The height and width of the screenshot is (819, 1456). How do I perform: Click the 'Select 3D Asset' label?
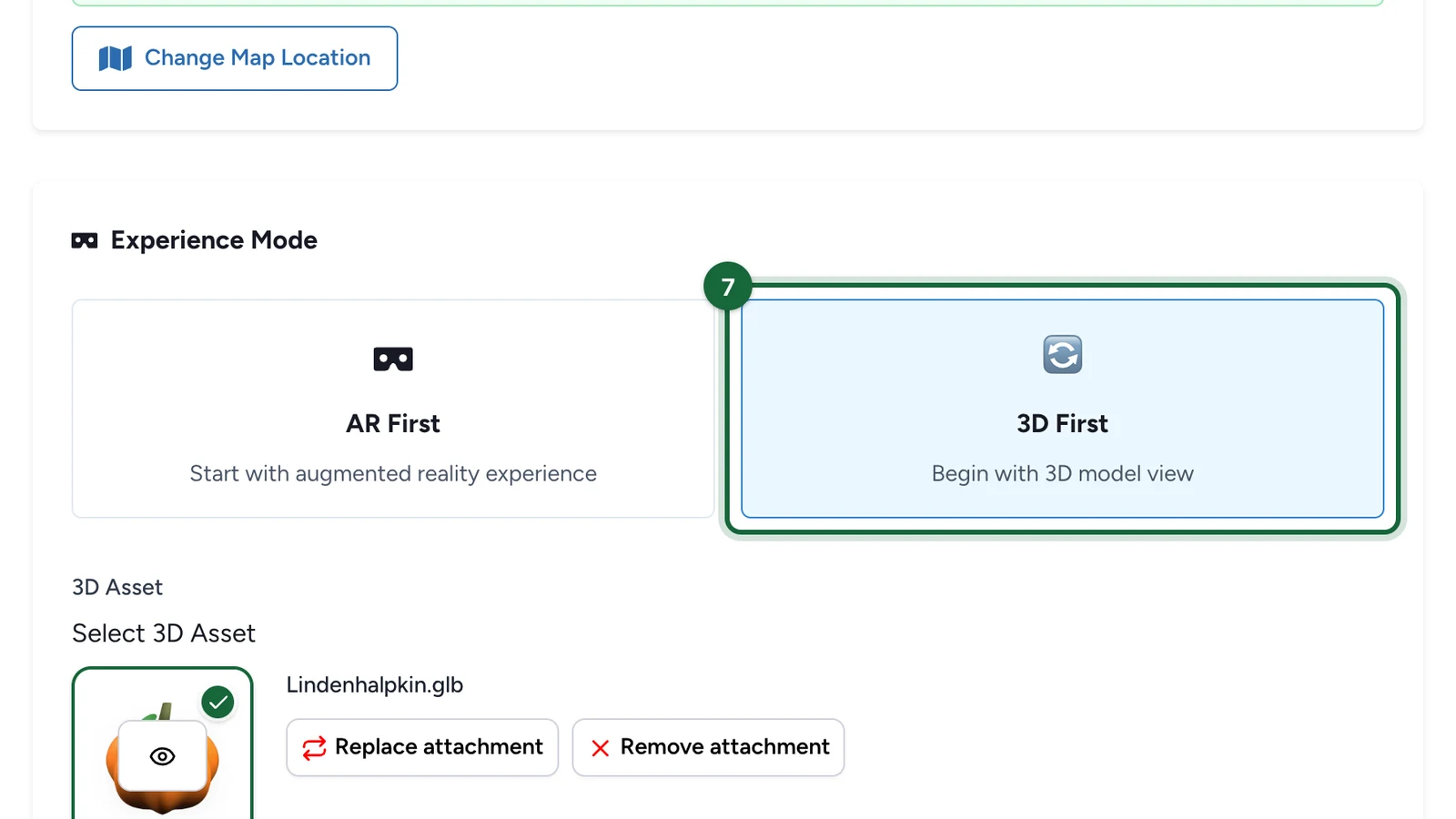click(164, 633)
